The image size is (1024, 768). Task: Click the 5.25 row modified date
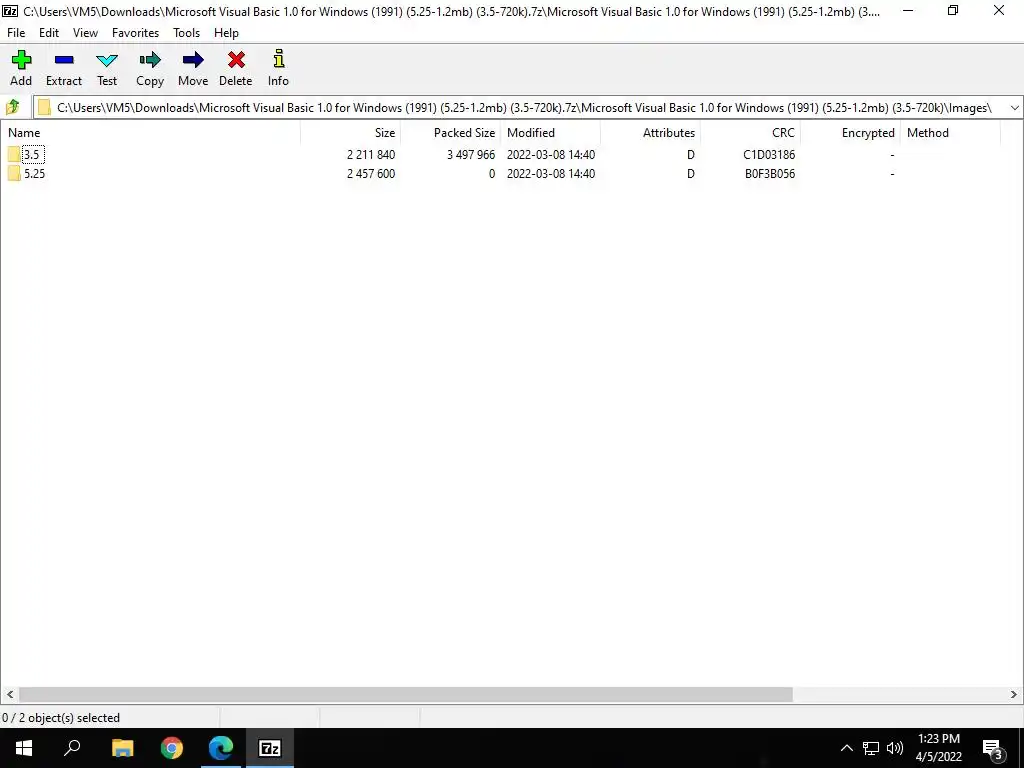551,174
